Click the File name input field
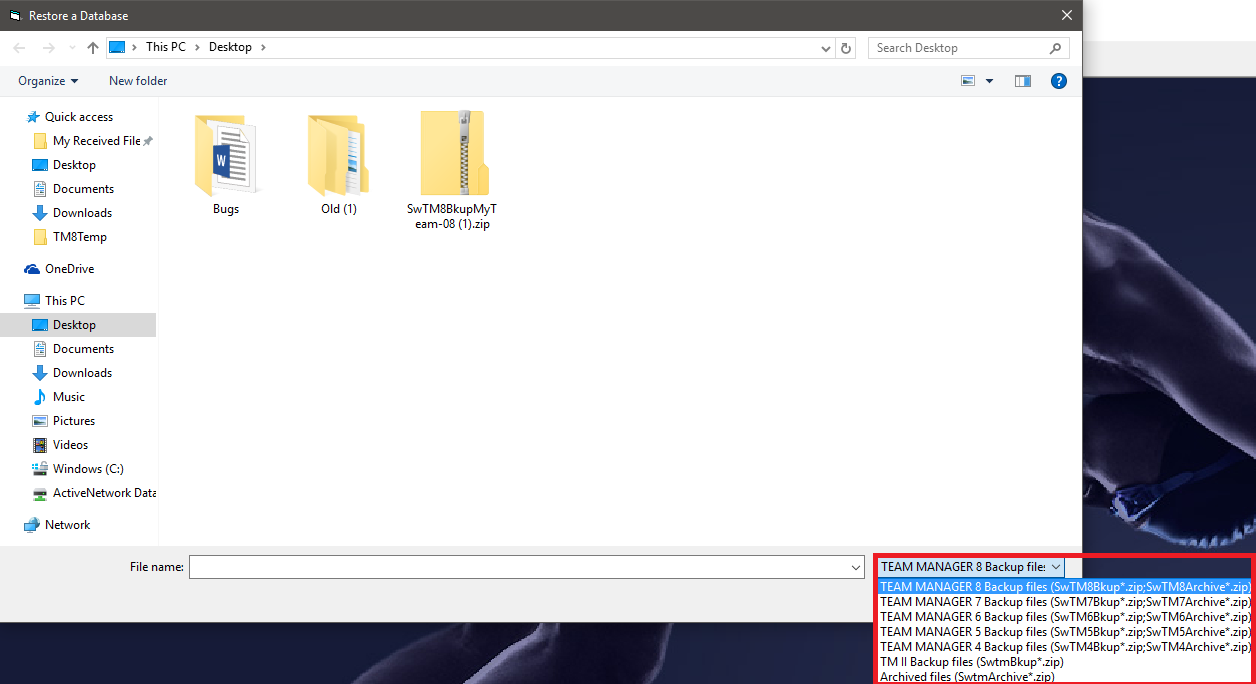1256x684 pixels. click(x=519, y=567)
